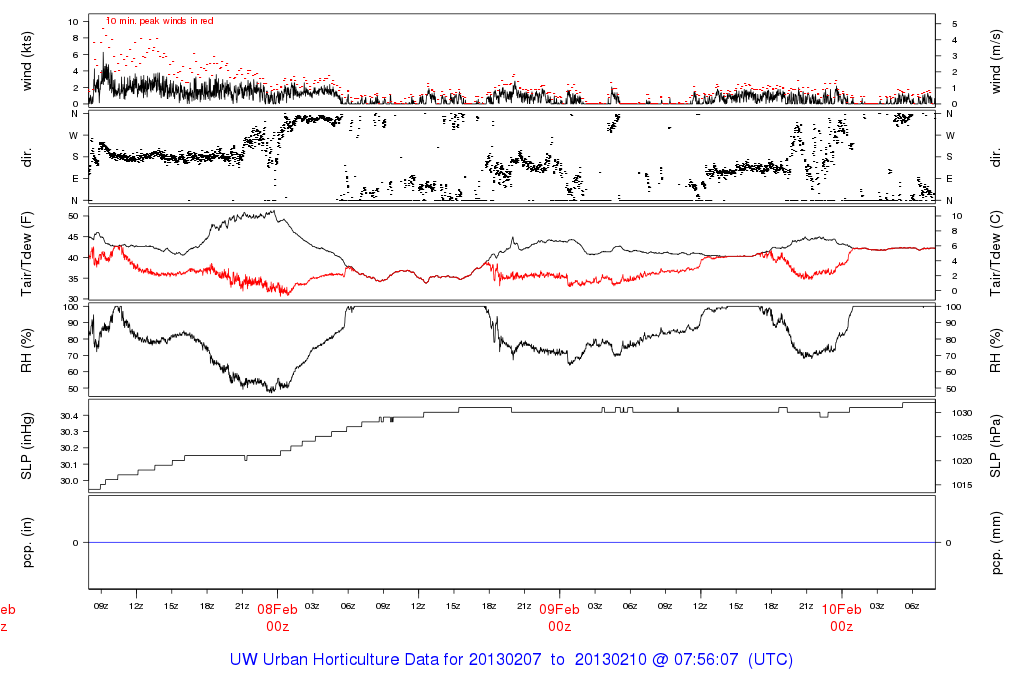Click the '07:56:07' timestamp in the title
Viewport: 1024px width, 700px height.
[707, 660]
